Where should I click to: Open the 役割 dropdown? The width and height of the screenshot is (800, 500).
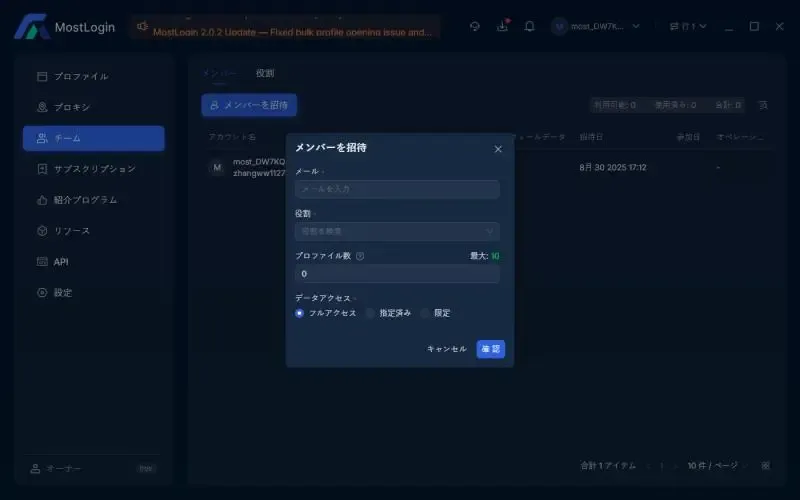(x=397, y=232)
